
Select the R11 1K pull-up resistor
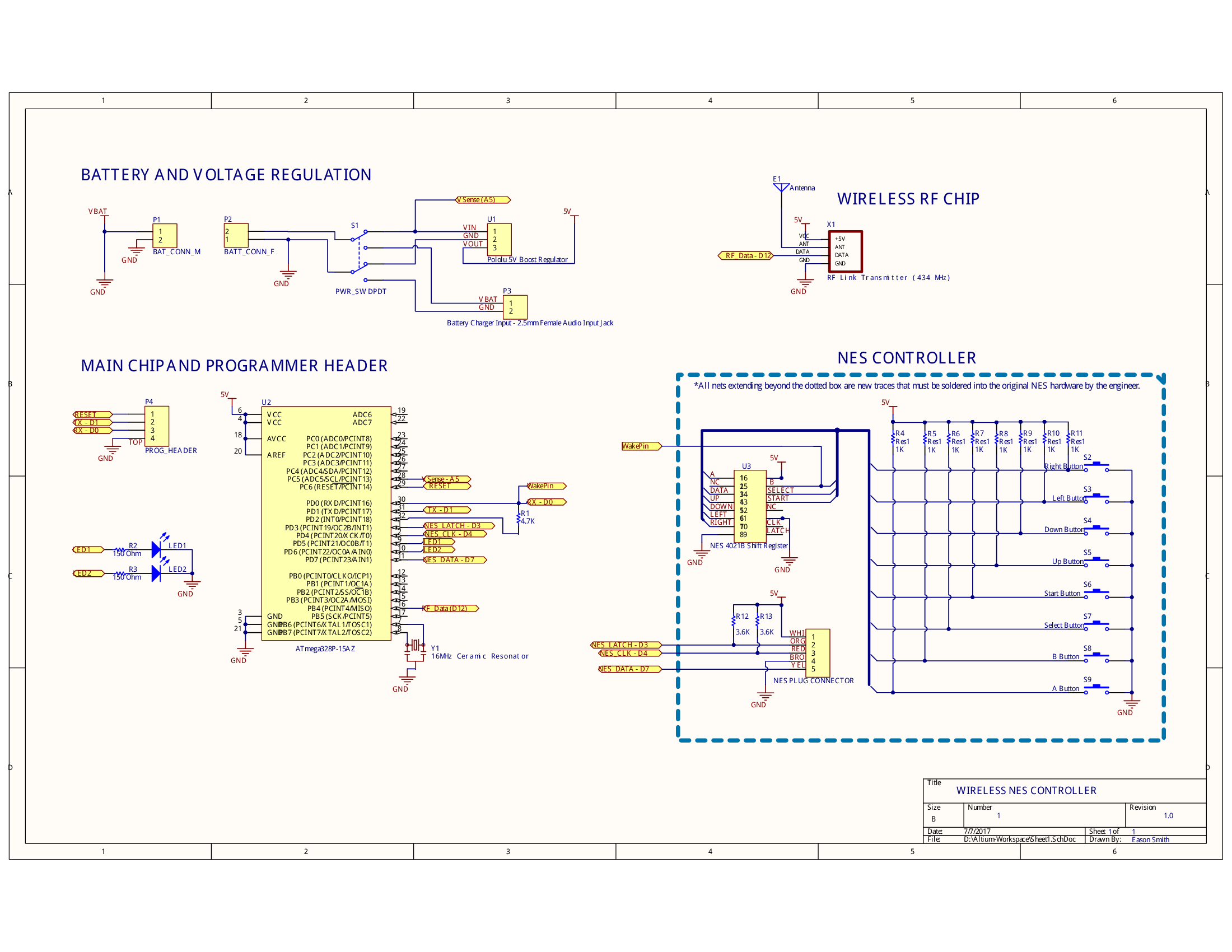[x=1068, y=438]
